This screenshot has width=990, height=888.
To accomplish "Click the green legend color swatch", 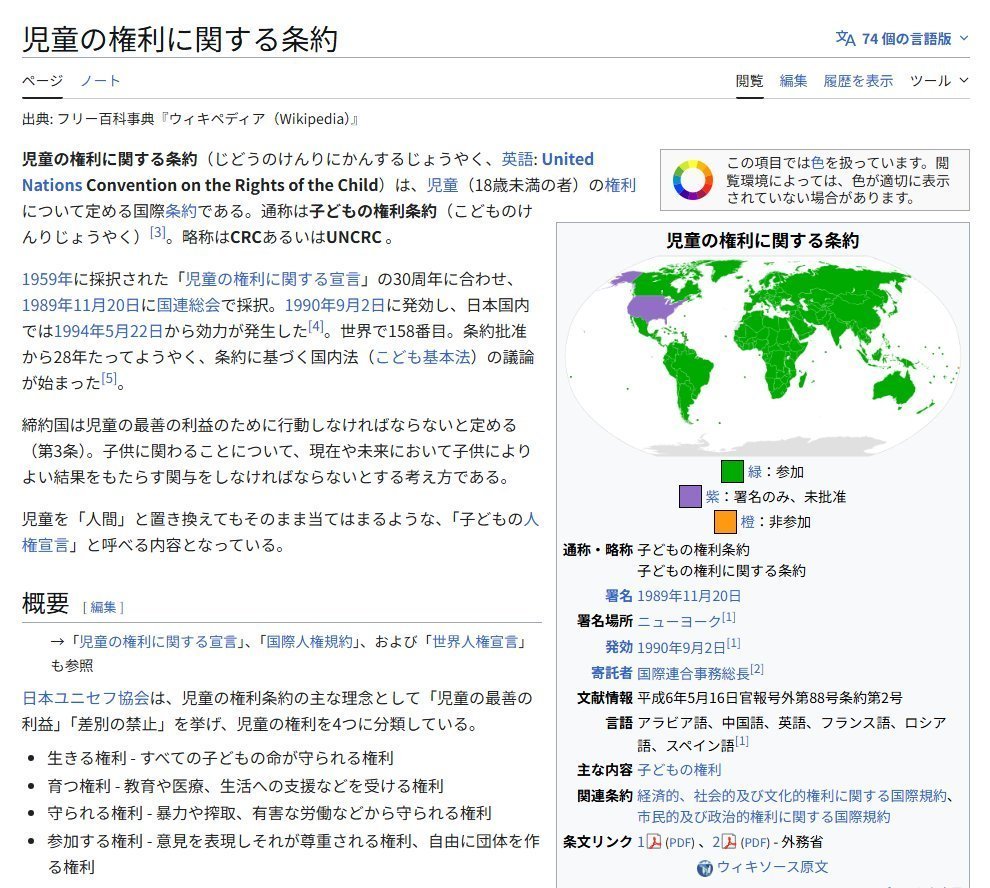I will 732,471.
